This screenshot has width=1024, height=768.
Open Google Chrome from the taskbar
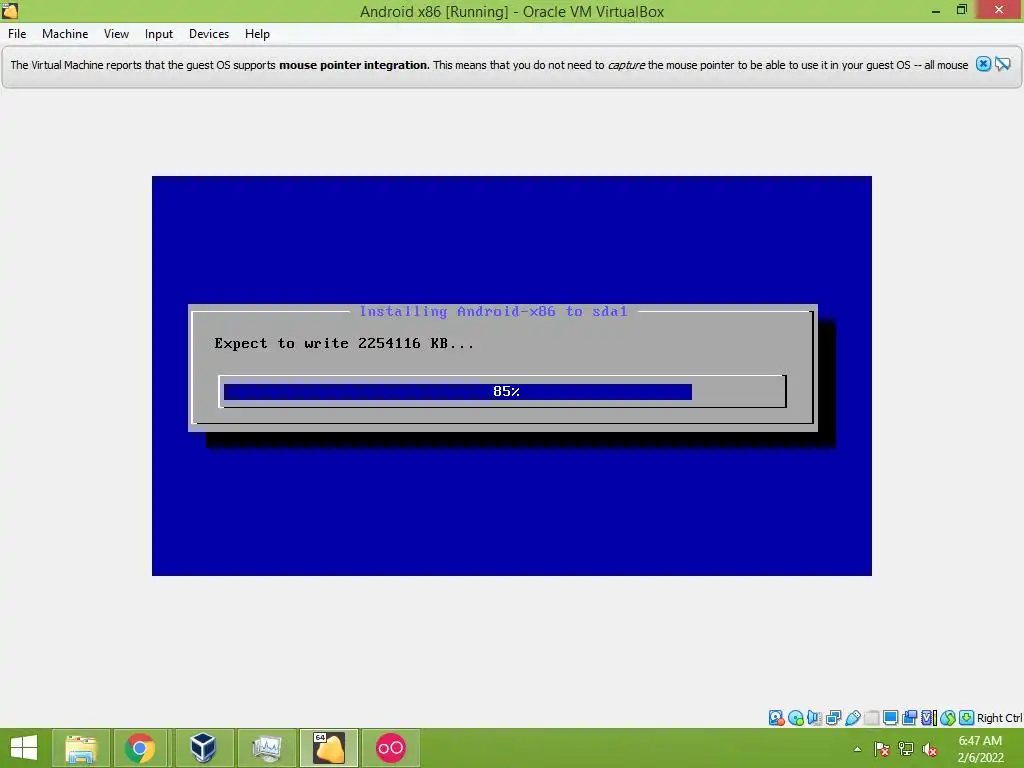point(140,748)
